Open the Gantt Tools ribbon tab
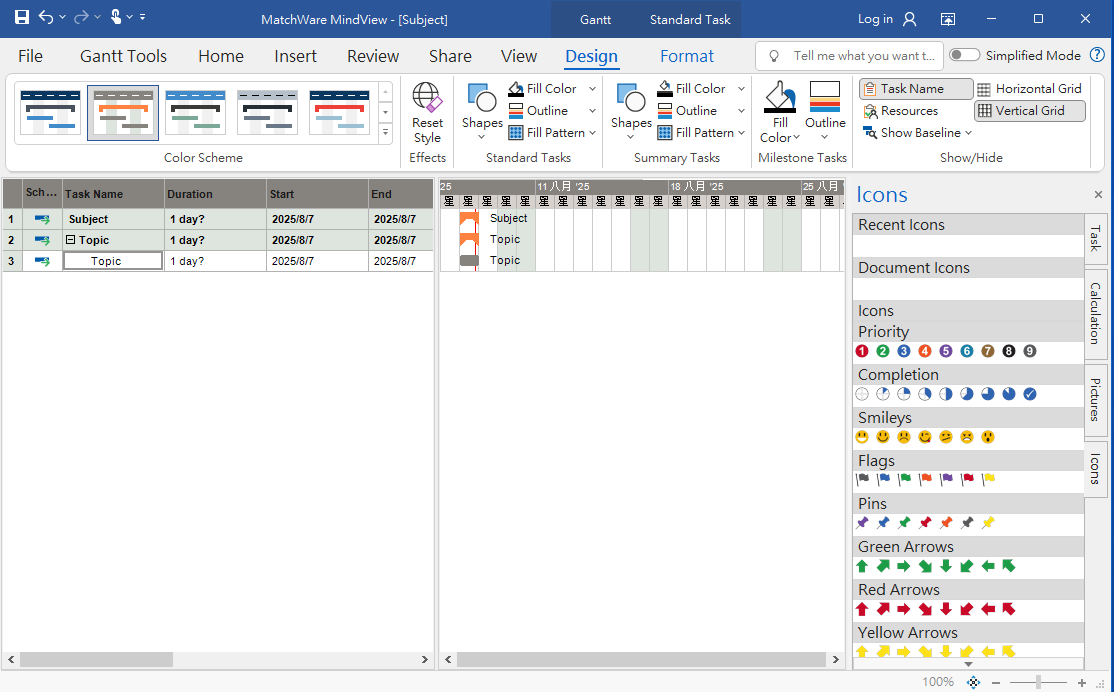Image resolution: width=1114 pixels, height=692 pixels. [123, 56]
